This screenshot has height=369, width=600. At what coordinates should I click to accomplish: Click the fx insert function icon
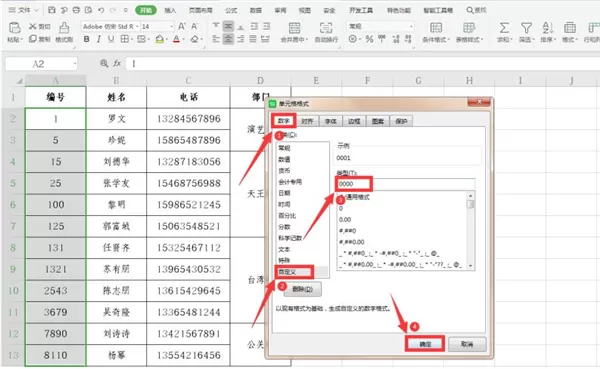[117, 64]
